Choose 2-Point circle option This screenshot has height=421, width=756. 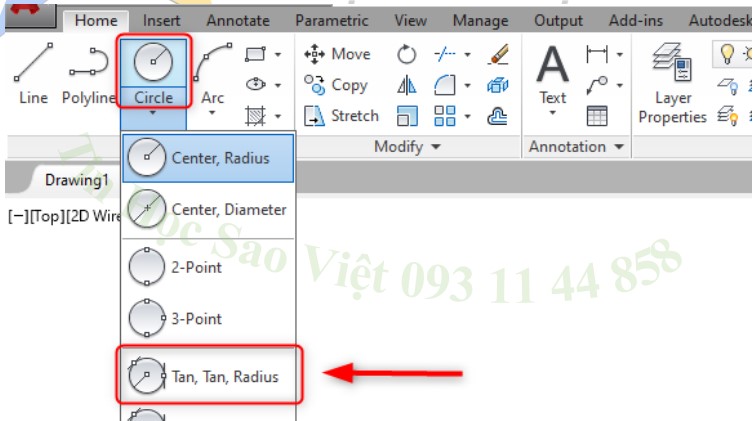208,267
